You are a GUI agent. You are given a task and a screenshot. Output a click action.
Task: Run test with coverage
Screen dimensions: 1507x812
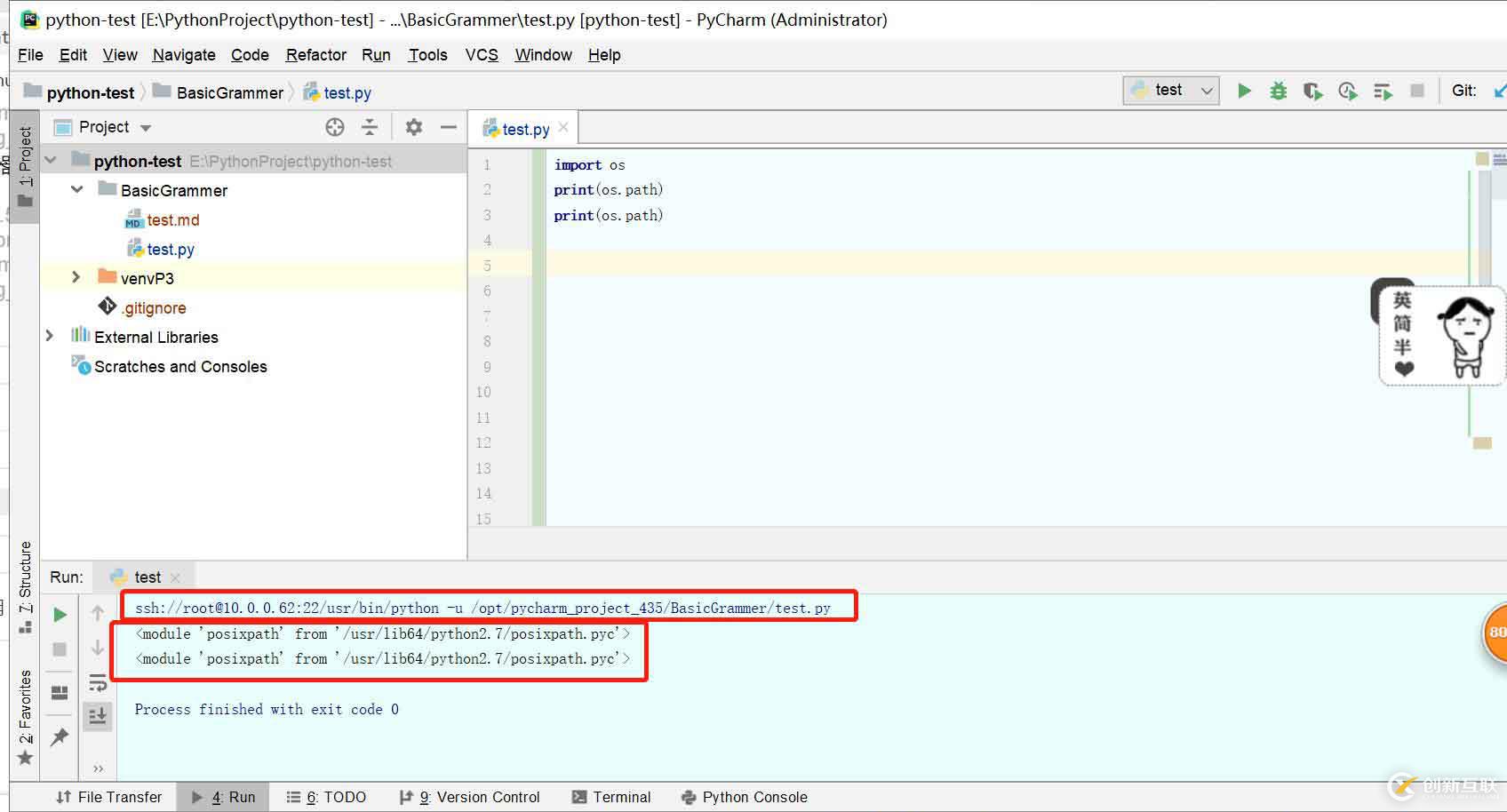(1312, 91)
